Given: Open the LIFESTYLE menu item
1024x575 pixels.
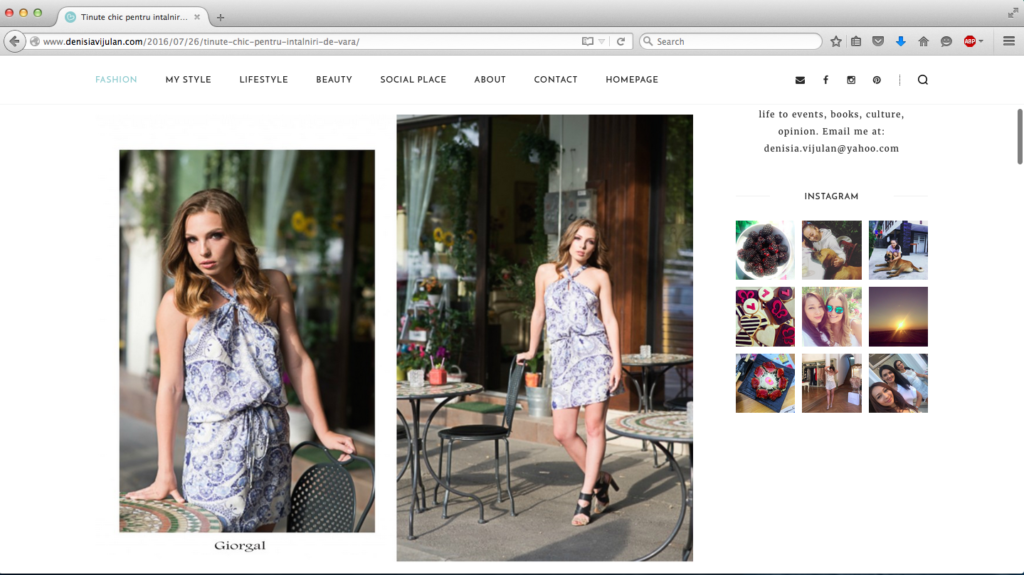Looking at the screenshot, I should (x=263, y=80).
